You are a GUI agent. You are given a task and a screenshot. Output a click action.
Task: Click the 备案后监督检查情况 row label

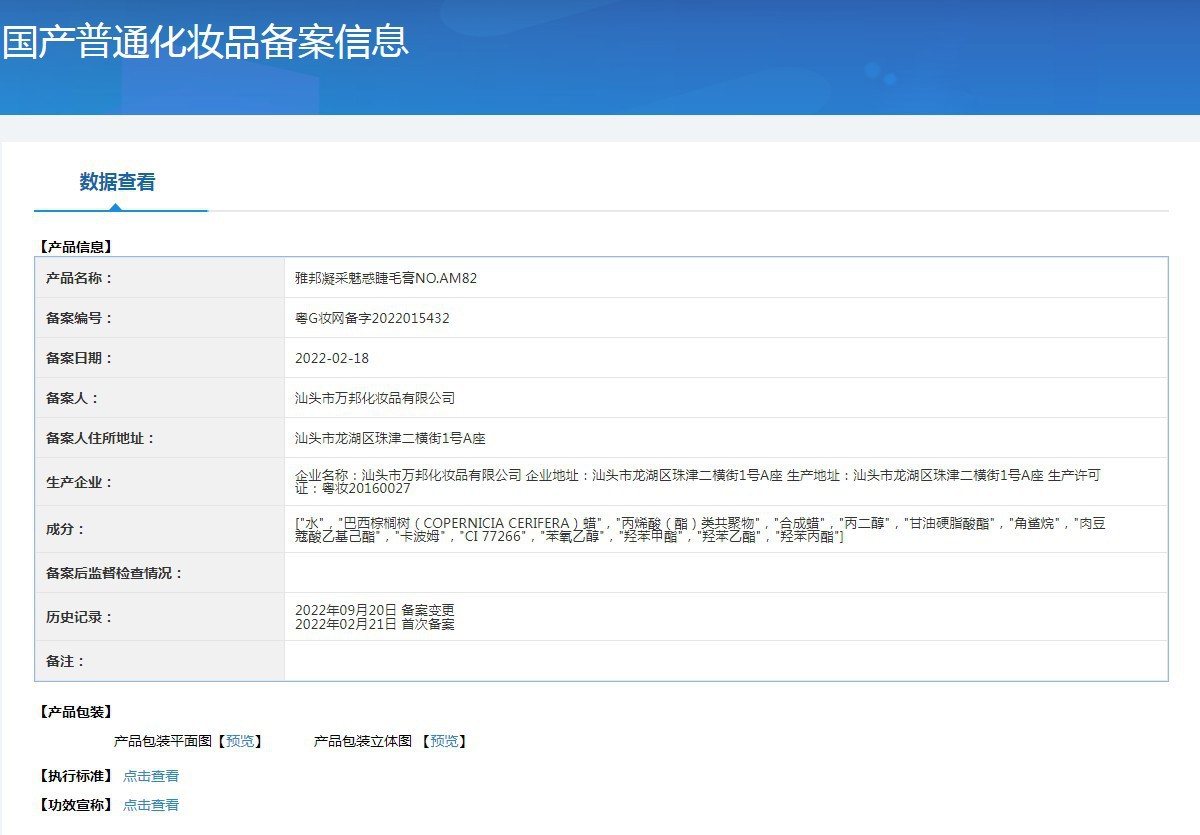(115, 574)
